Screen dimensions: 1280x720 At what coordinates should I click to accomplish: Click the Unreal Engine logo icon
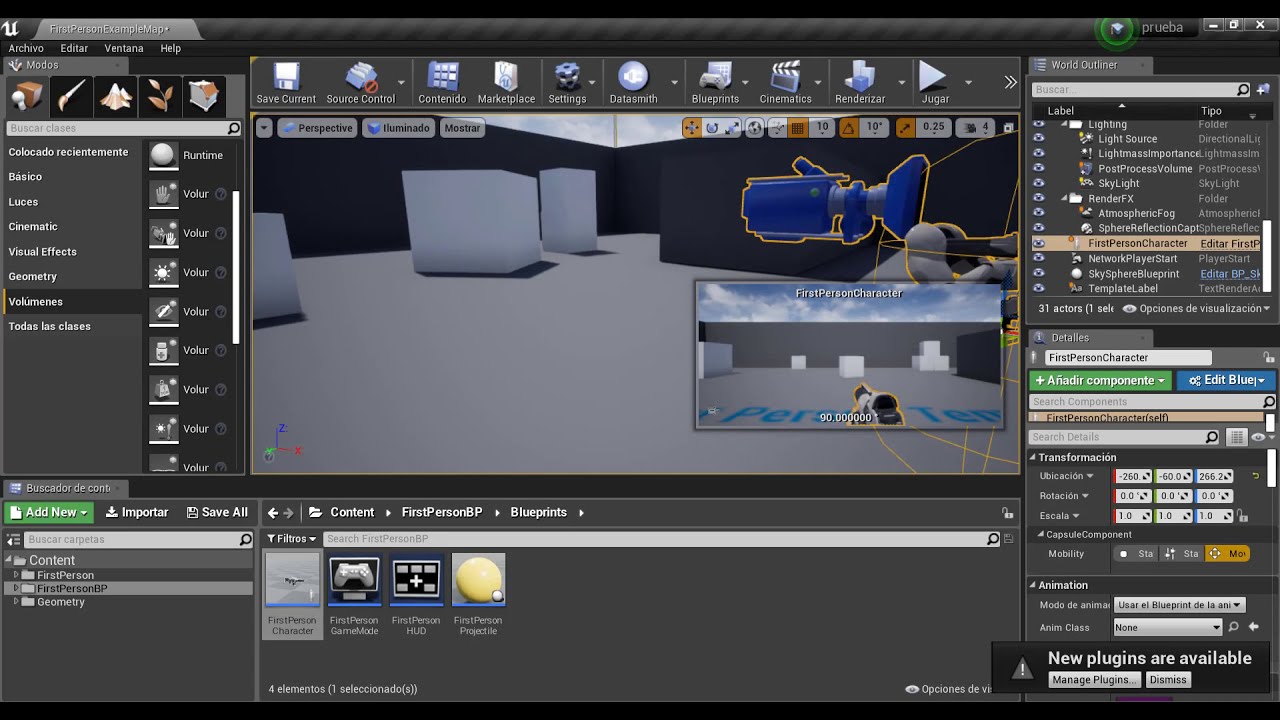[11, 28]
